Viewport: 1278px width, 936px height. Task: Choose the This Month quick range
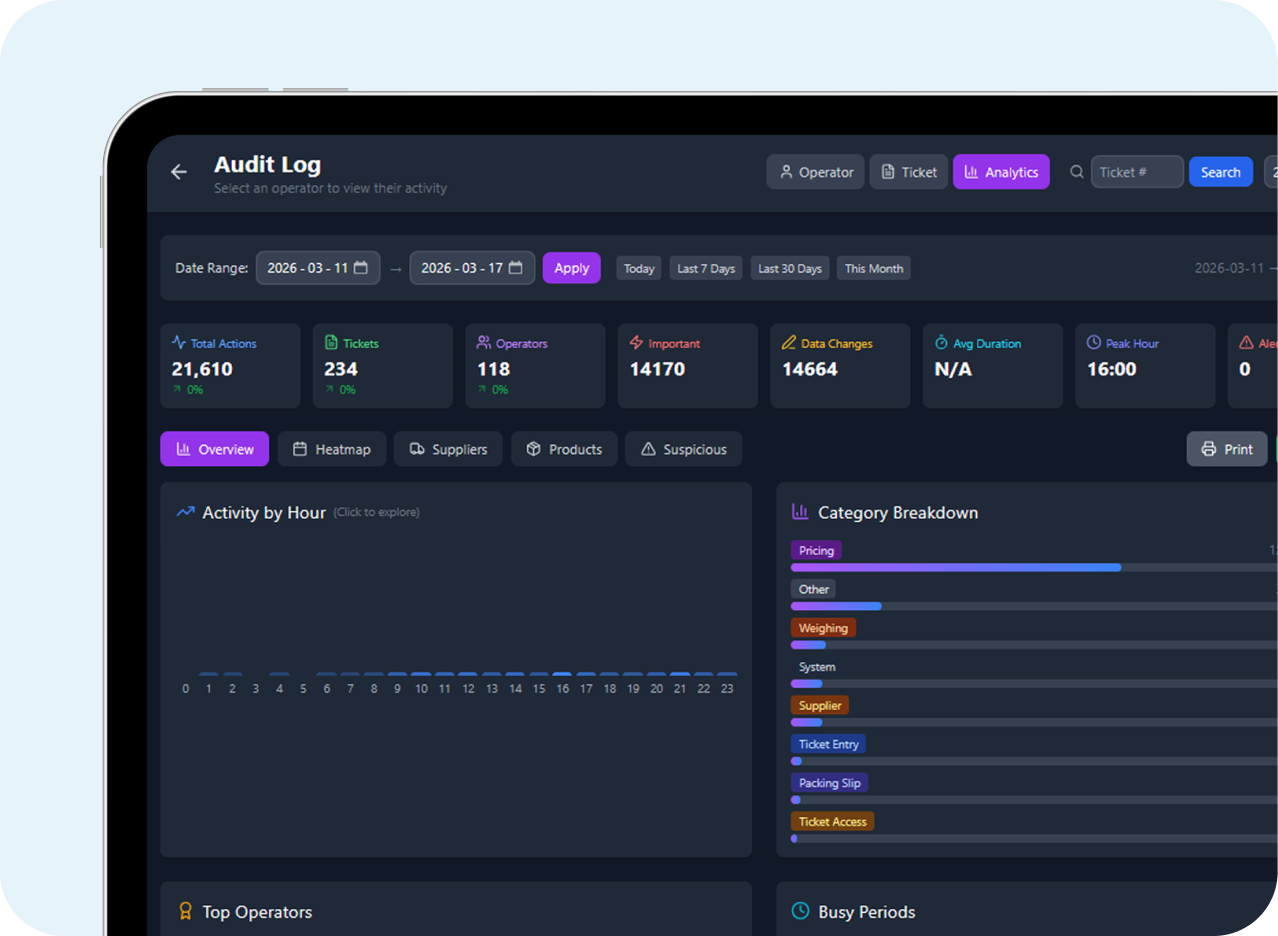[874, 268]
